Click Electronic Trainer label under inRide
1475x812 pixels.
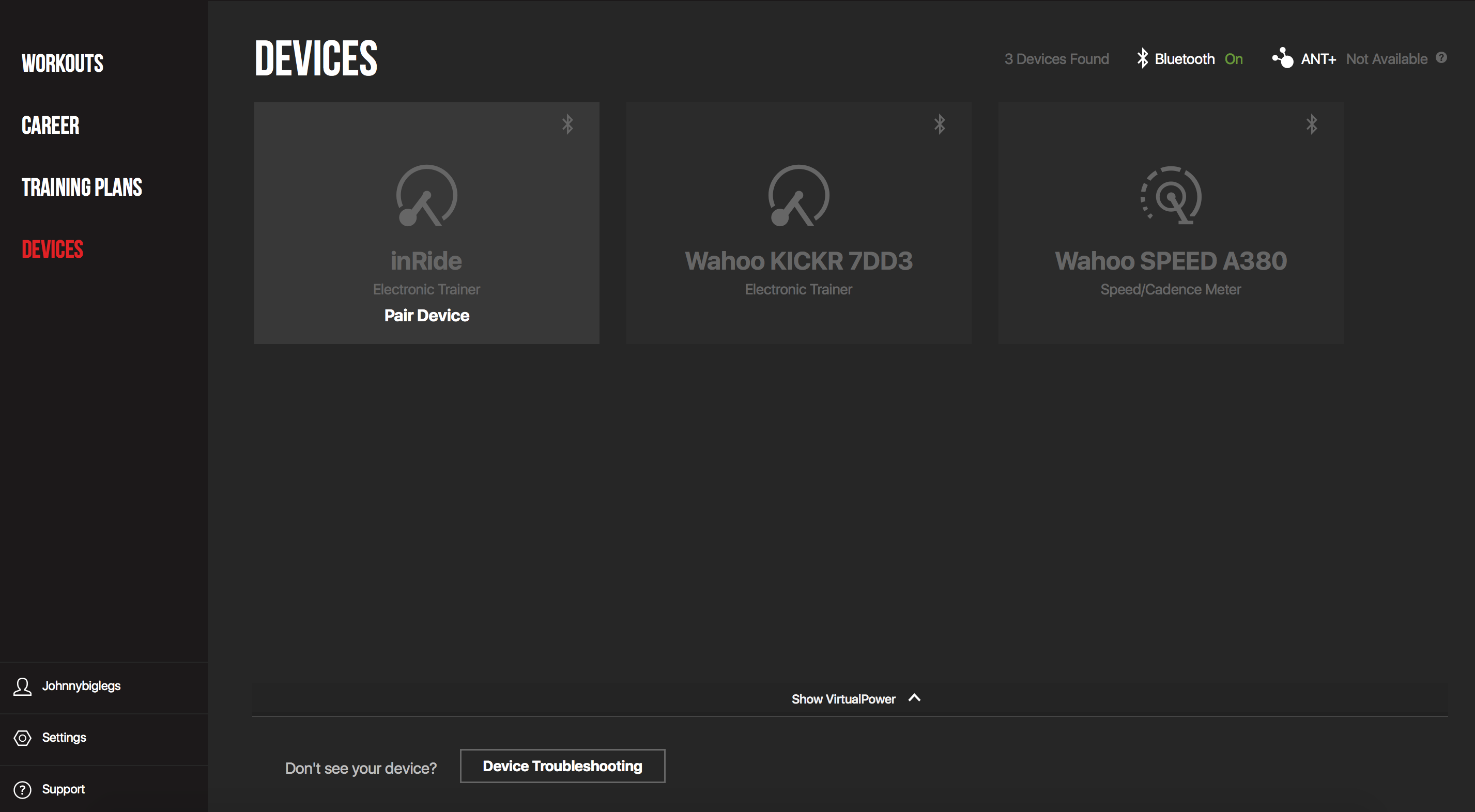point(426,290)
